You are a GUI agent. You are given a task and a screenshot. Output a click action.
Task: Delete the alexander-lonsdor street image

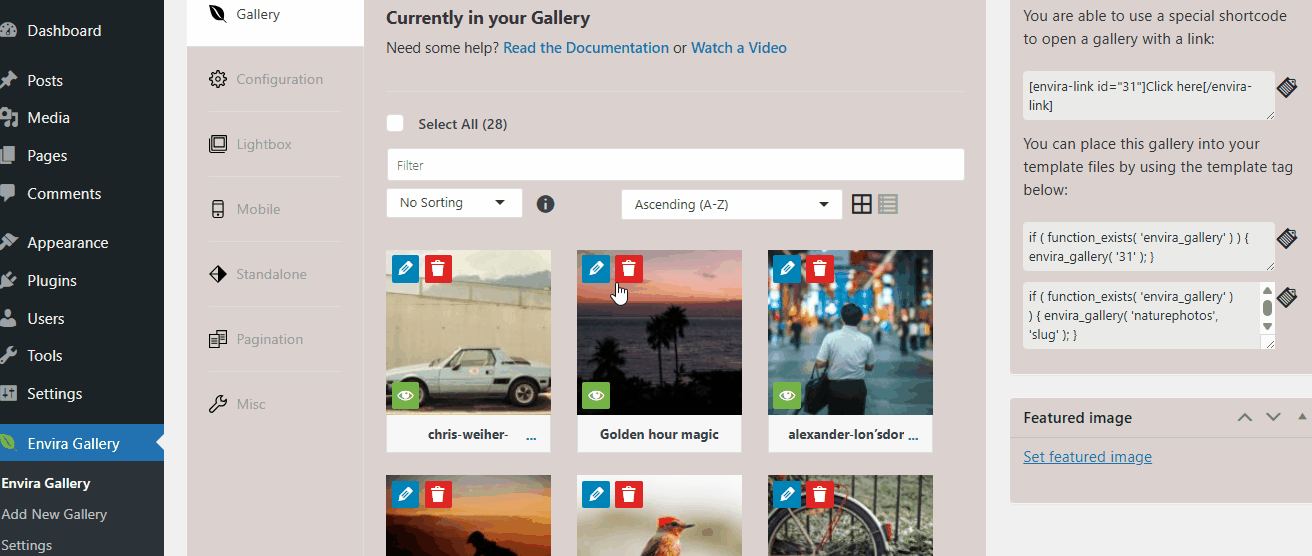[x=820, y=269]
